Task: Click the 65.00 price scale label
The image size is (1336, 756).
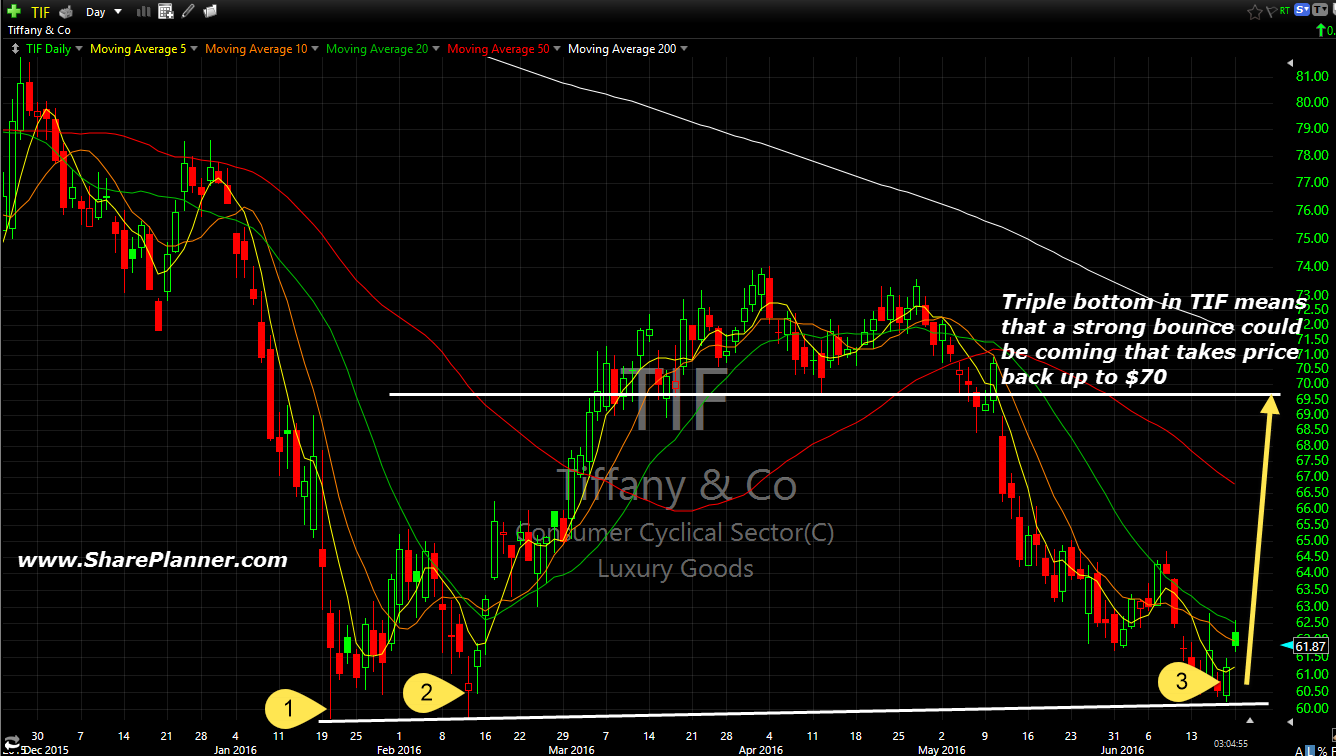Action: [1312, 540]
